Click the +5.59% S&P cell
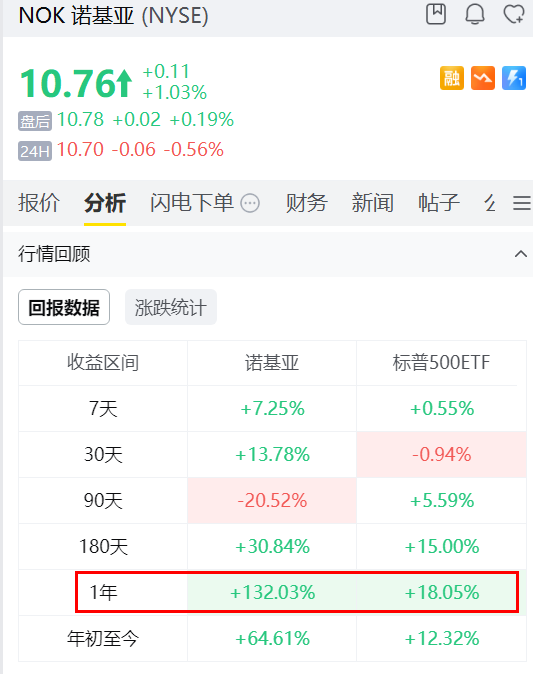Image resolution: width=533 pixels, height=674 pixels. (x=442, y=500)
